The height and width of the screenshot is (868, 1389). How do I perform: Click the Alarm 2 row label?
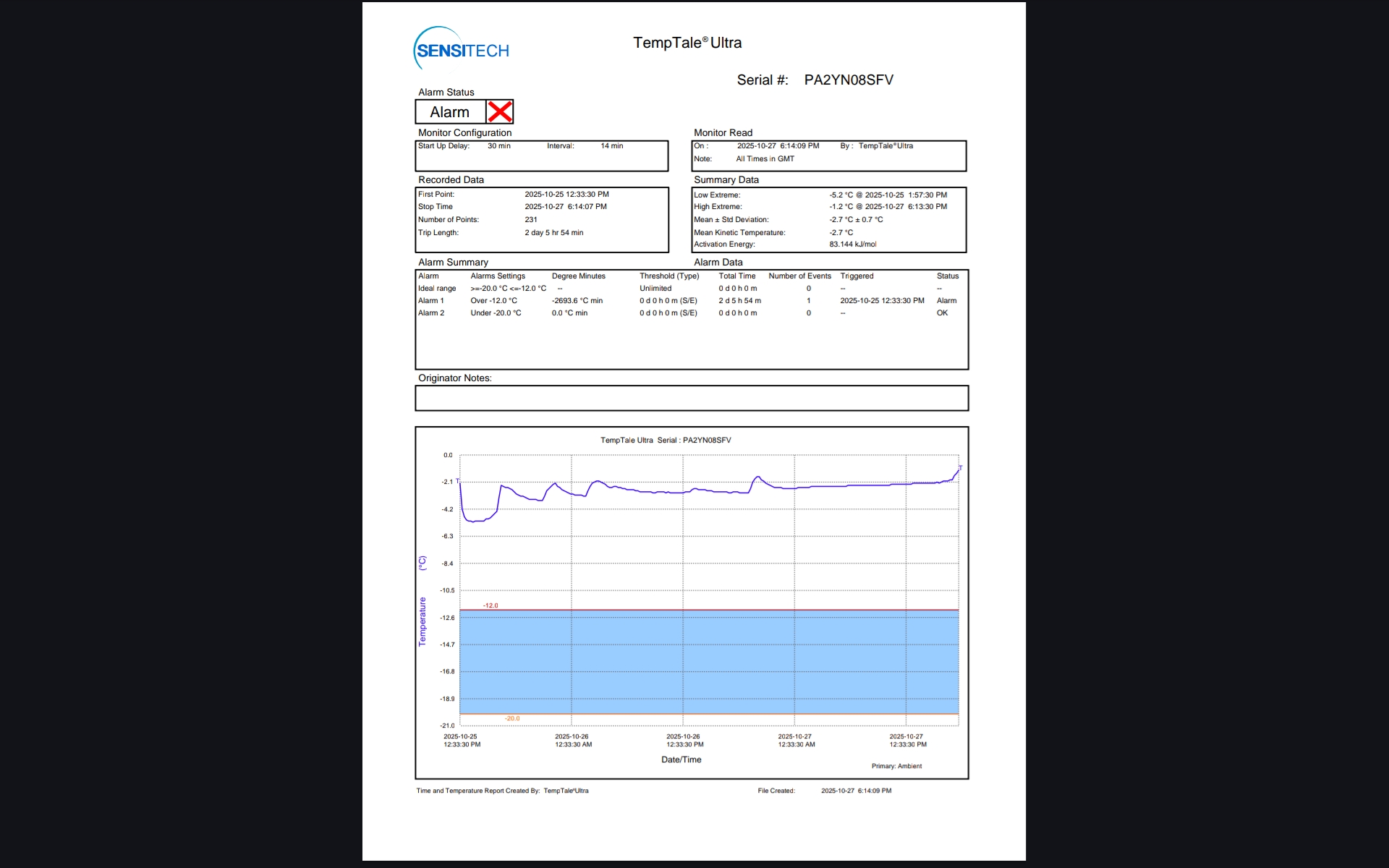pyautogui.click(x=430, y=313)
